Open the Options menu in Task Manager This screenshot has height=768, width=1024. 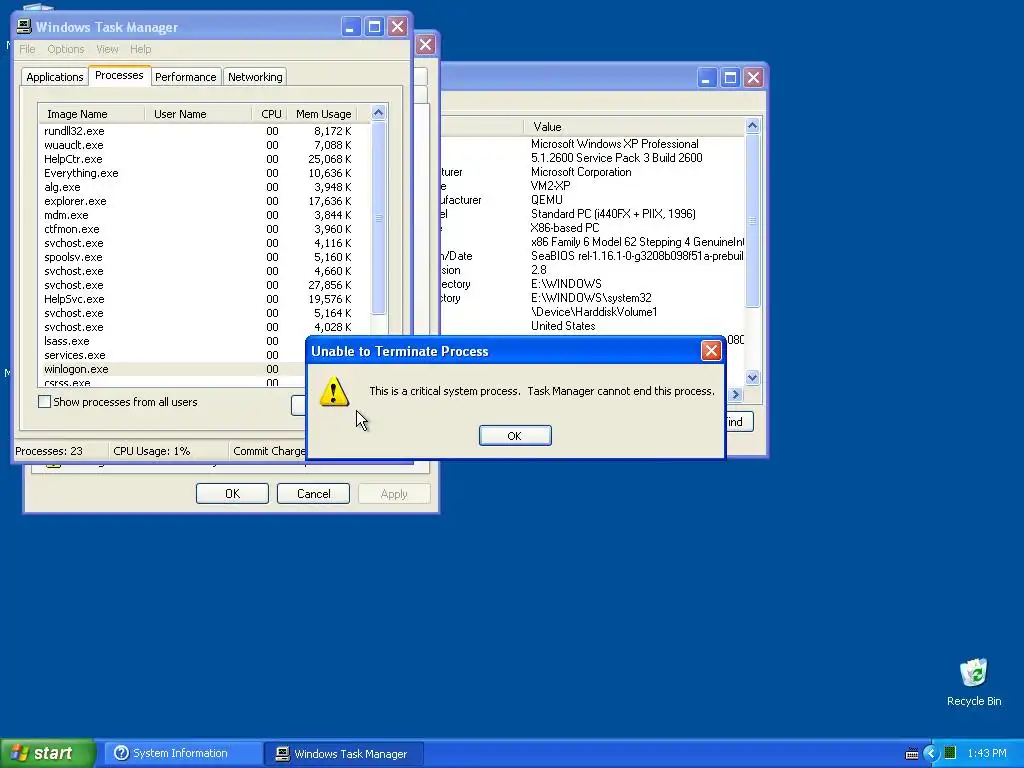(x=65, y=49)
